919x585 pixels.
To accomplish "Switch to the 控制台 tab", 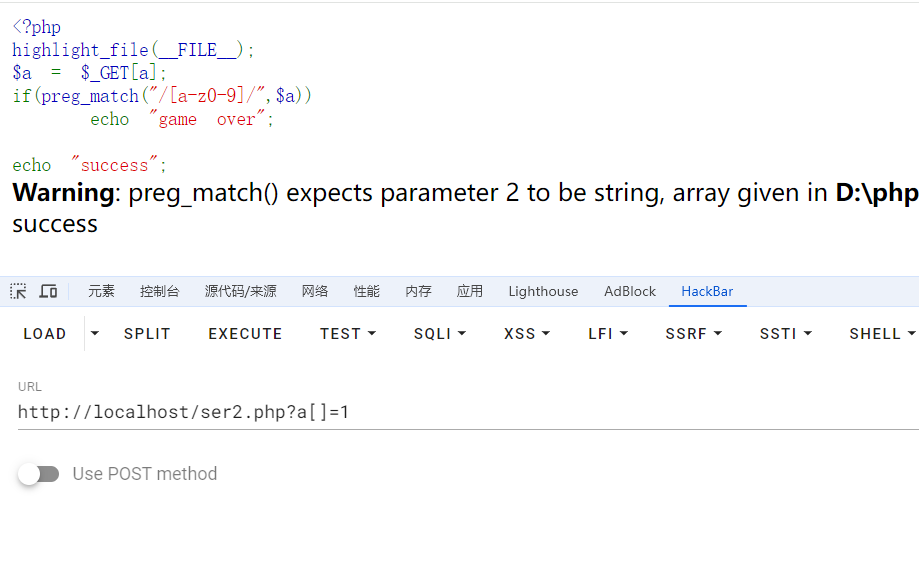I will pos(160,291).
